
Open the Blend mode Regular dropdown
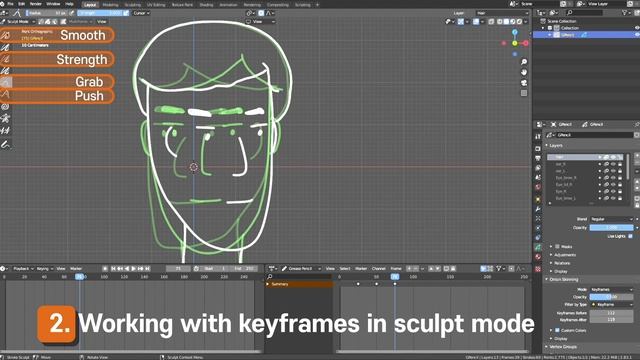point(611,219)
